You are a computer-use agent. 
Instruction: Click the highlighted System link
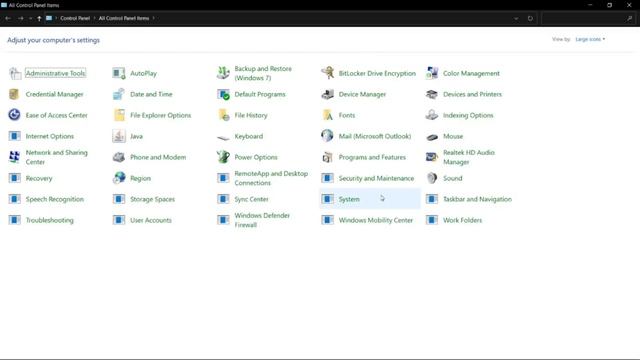pyautogui.click(x=349, y=199)
